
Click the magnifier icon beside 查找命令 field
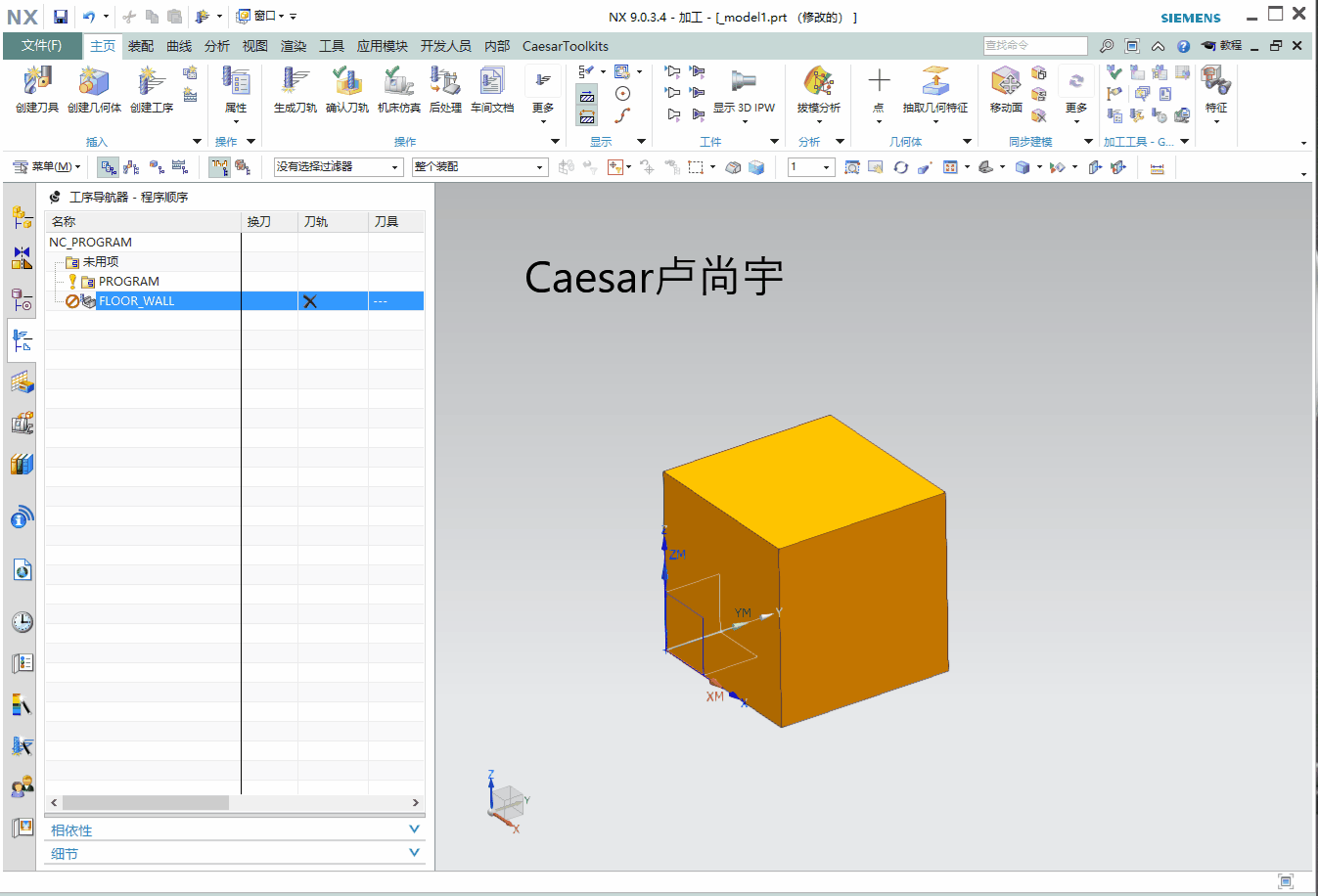click(1107, 46)
